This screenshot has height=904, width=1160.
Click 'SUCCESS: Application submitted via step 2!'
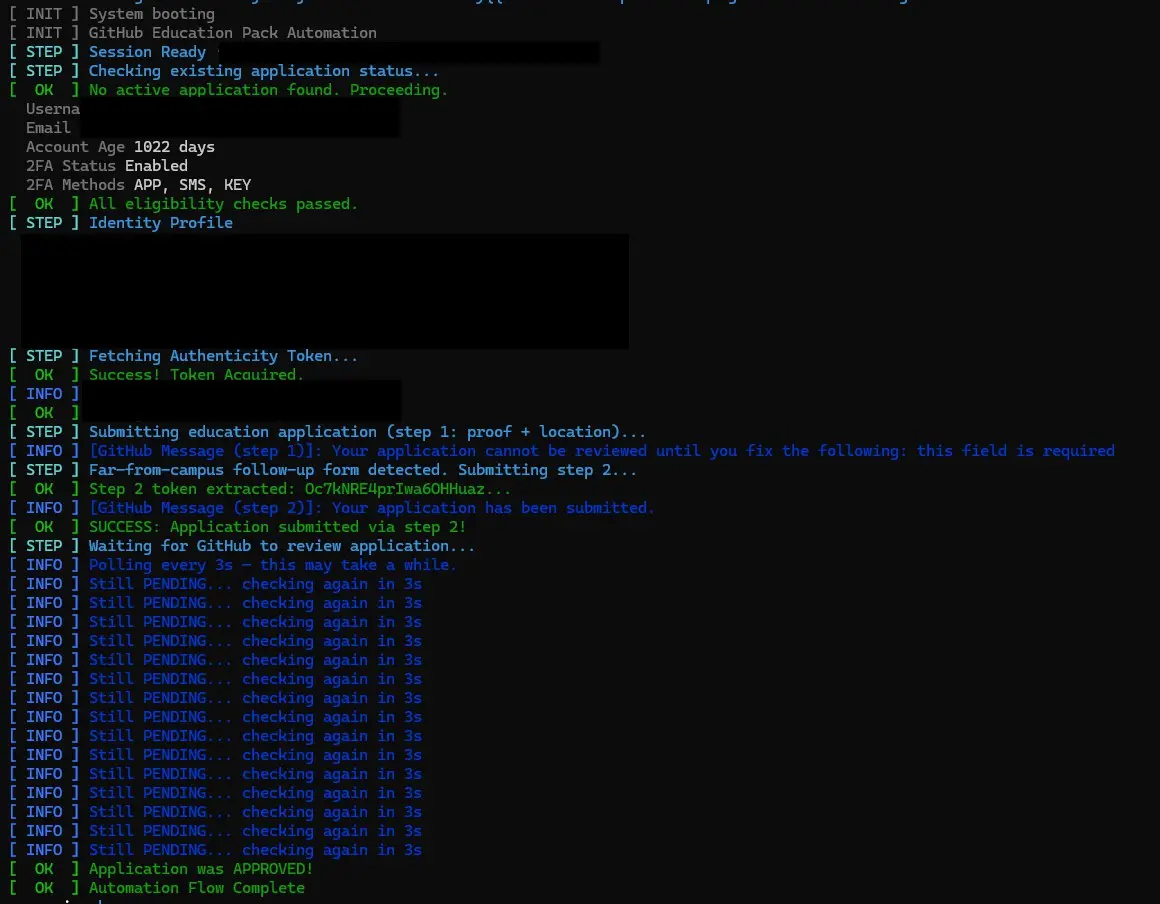click(277, 527)
